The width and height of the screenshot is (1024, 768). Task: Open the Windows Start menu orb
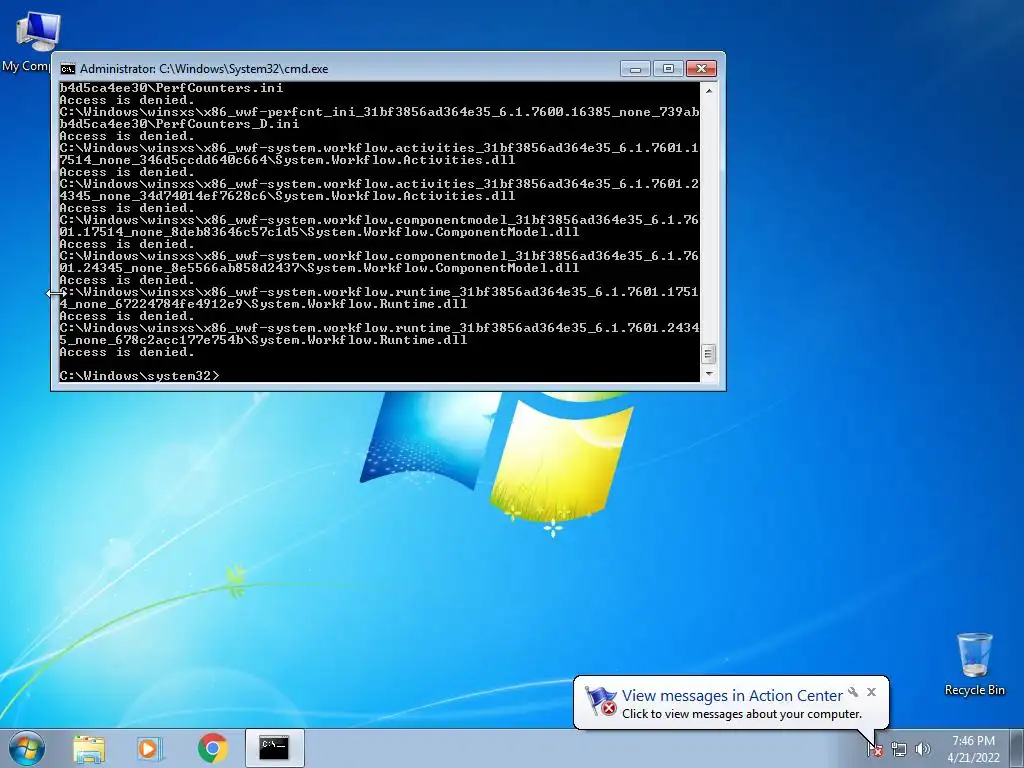tap(27, 748)
